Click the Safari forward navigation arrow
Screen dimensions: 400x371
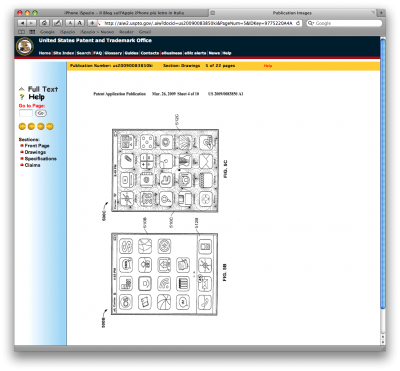(31, 23)
